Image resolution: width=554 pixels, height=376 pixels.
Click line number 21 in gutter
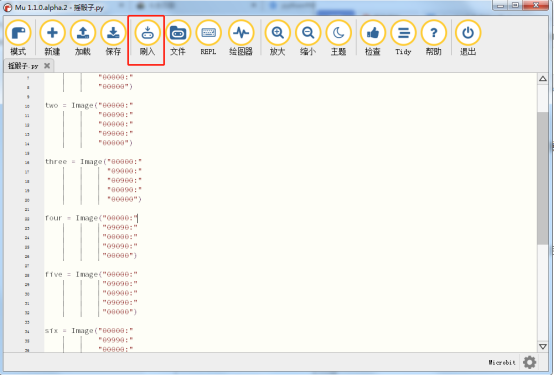27,209
